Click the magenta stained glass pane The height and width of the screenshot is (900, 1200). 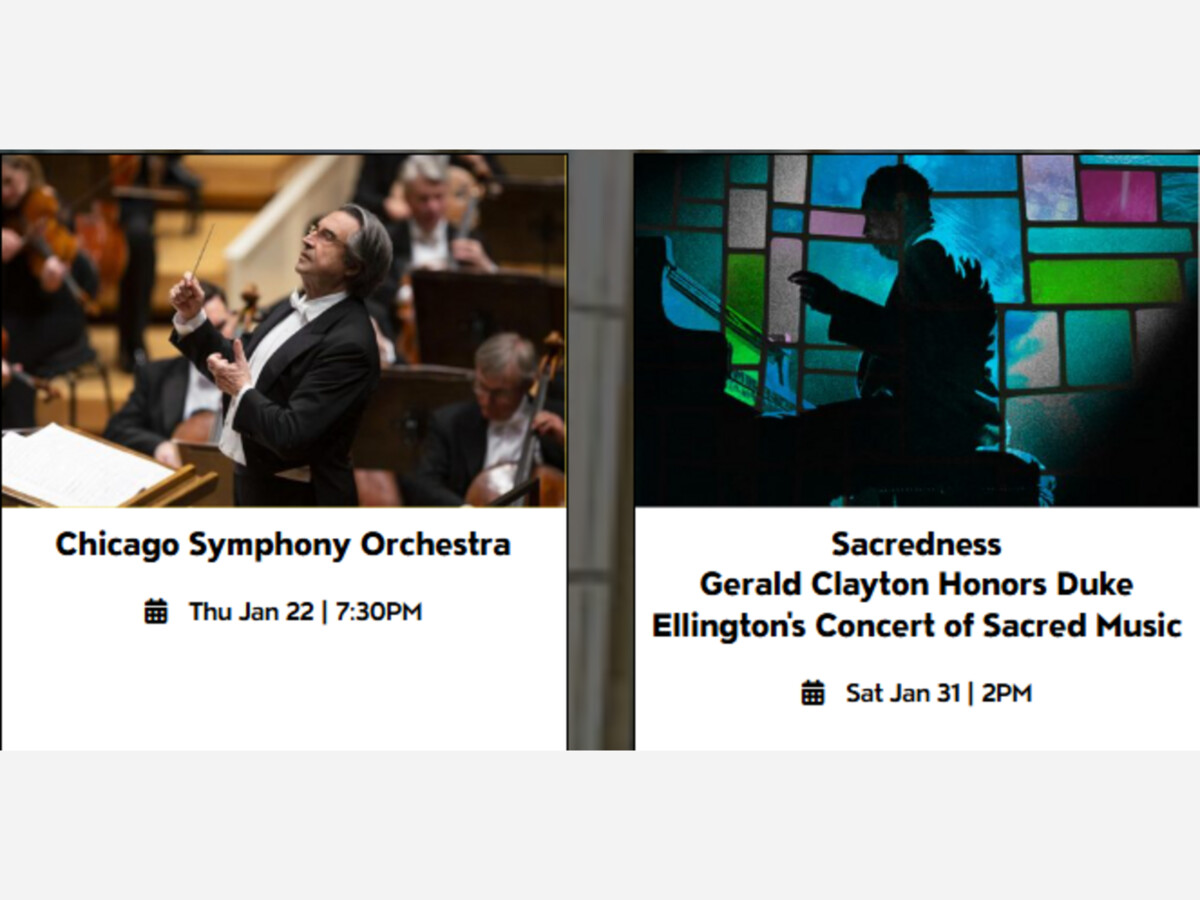(x=1117, y=195)
